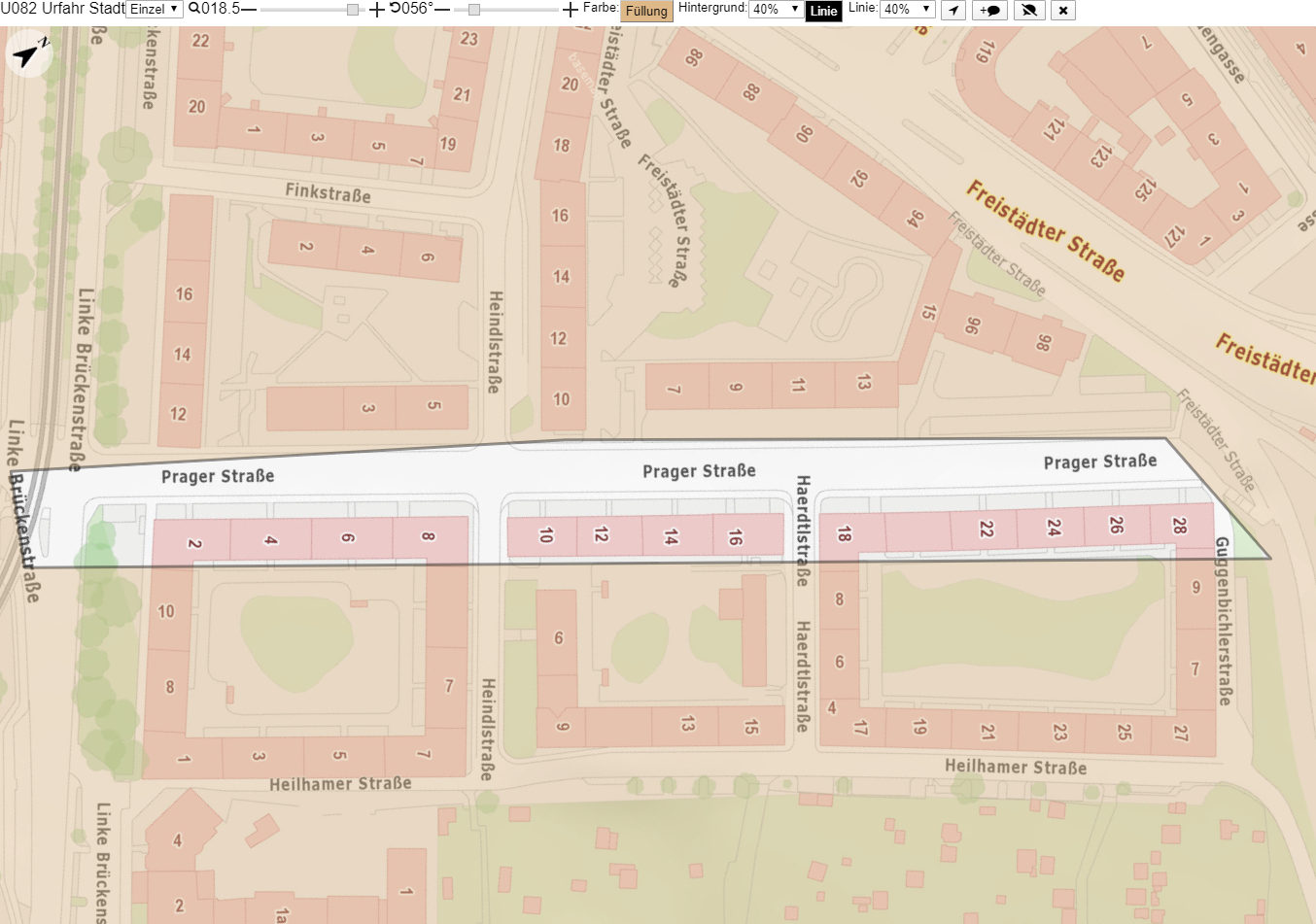Add a comment with the speech bubble button
Screen dimensions: 1316x924
click(989, 10)
